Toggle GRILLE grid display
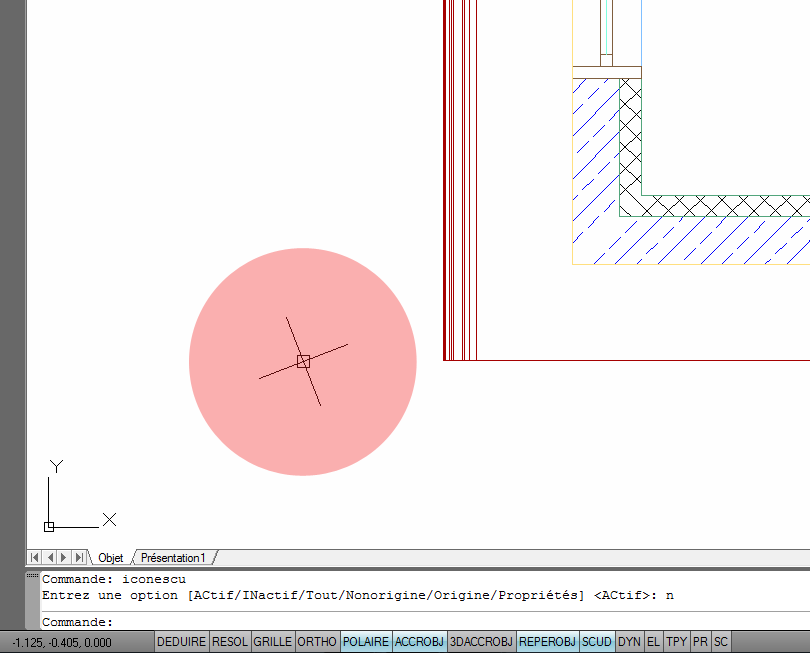 pos(272,641)
